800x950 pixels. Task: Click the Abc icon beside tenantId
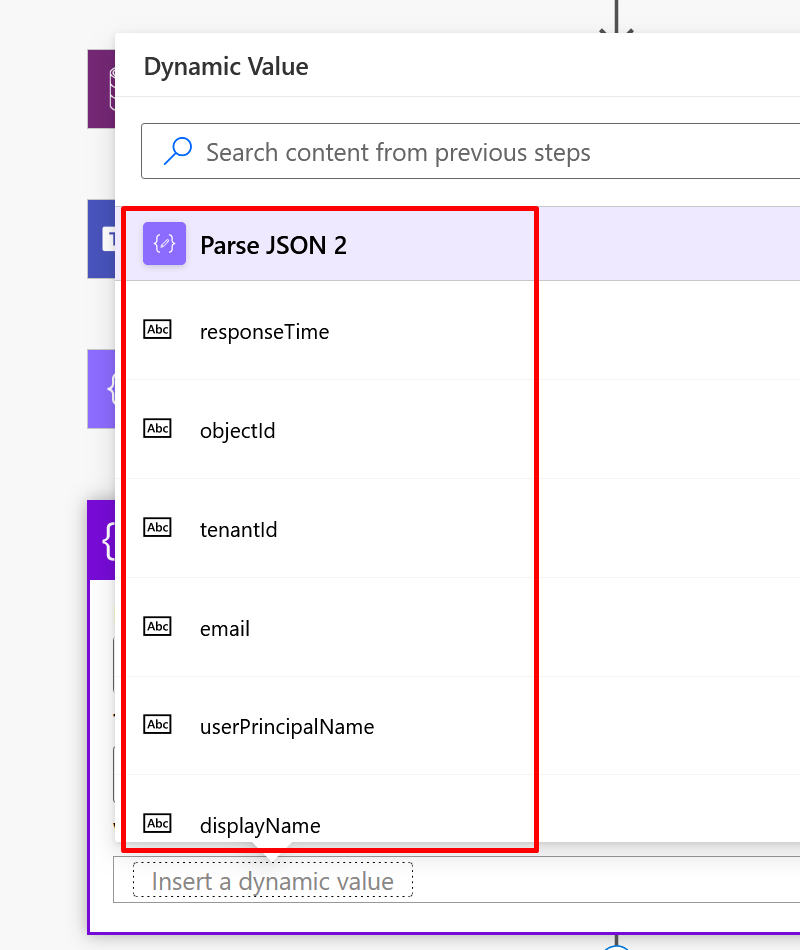click(x=158, y=527)
